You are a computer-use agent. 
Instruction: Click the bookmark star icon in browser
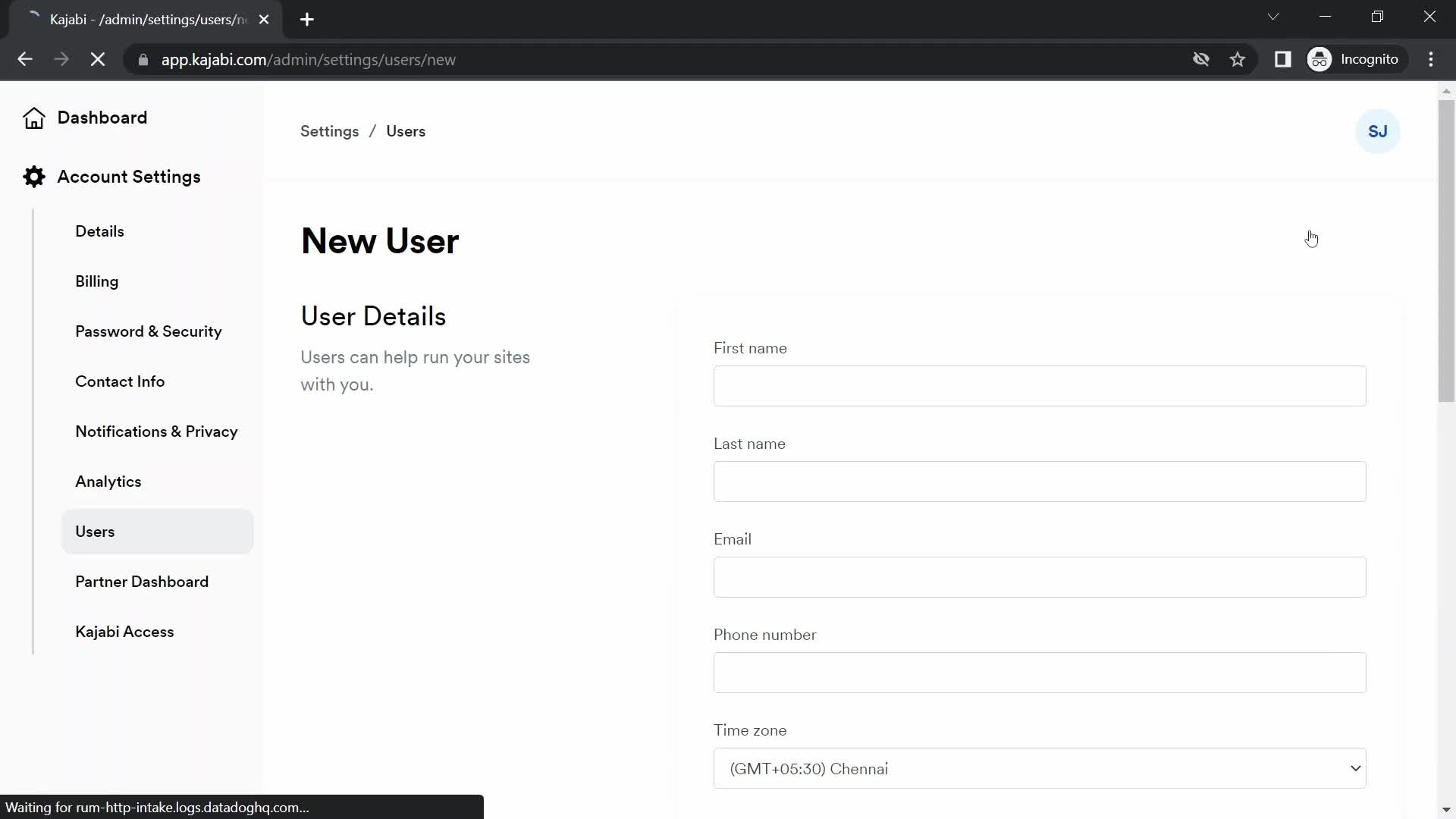[x=1239, y=60]
